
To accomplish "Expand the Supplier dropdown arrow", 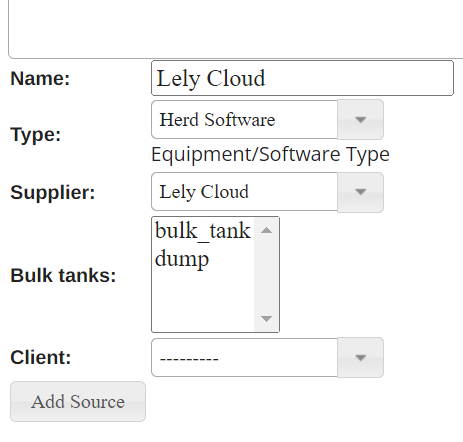I will tap(360, 192).
